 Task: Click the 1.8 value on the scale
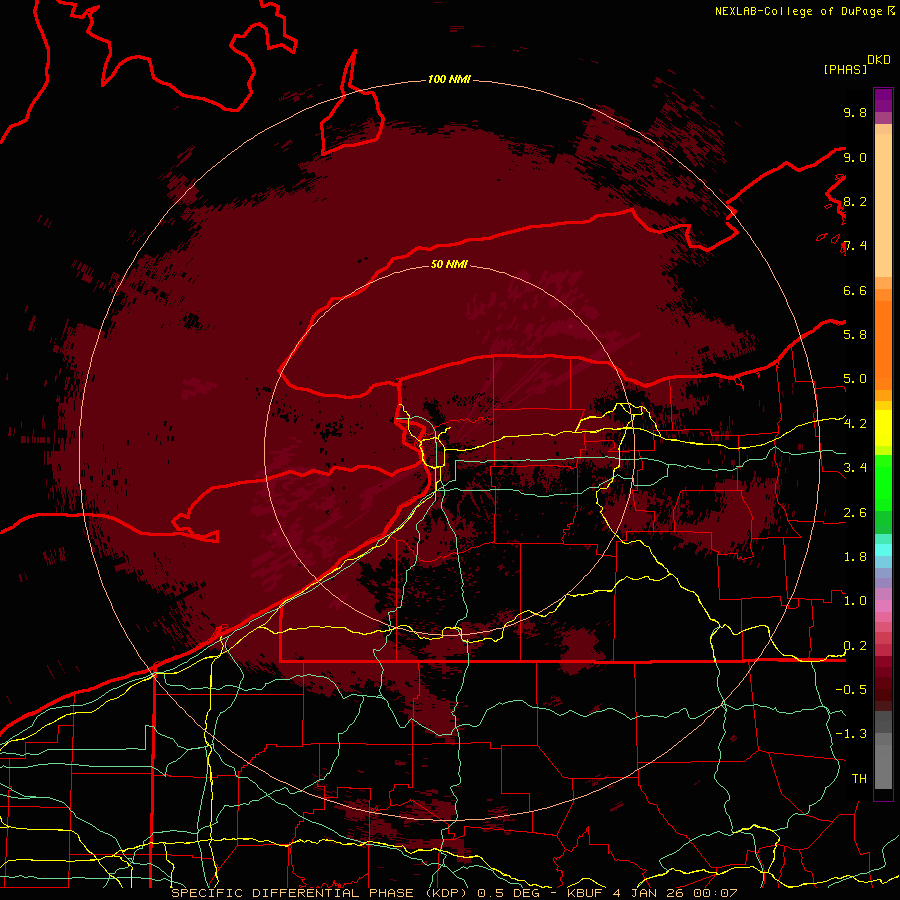point(855,557)
